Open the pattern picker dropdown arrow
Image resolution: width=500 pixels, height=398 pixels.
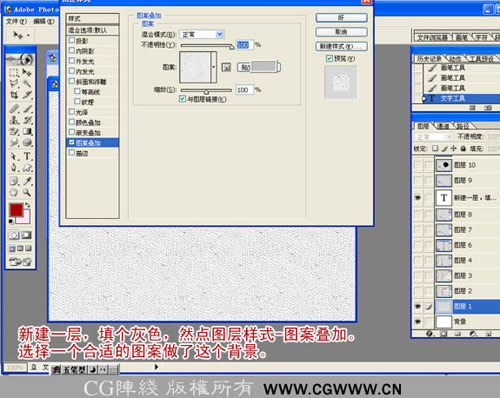click(214, 67)
